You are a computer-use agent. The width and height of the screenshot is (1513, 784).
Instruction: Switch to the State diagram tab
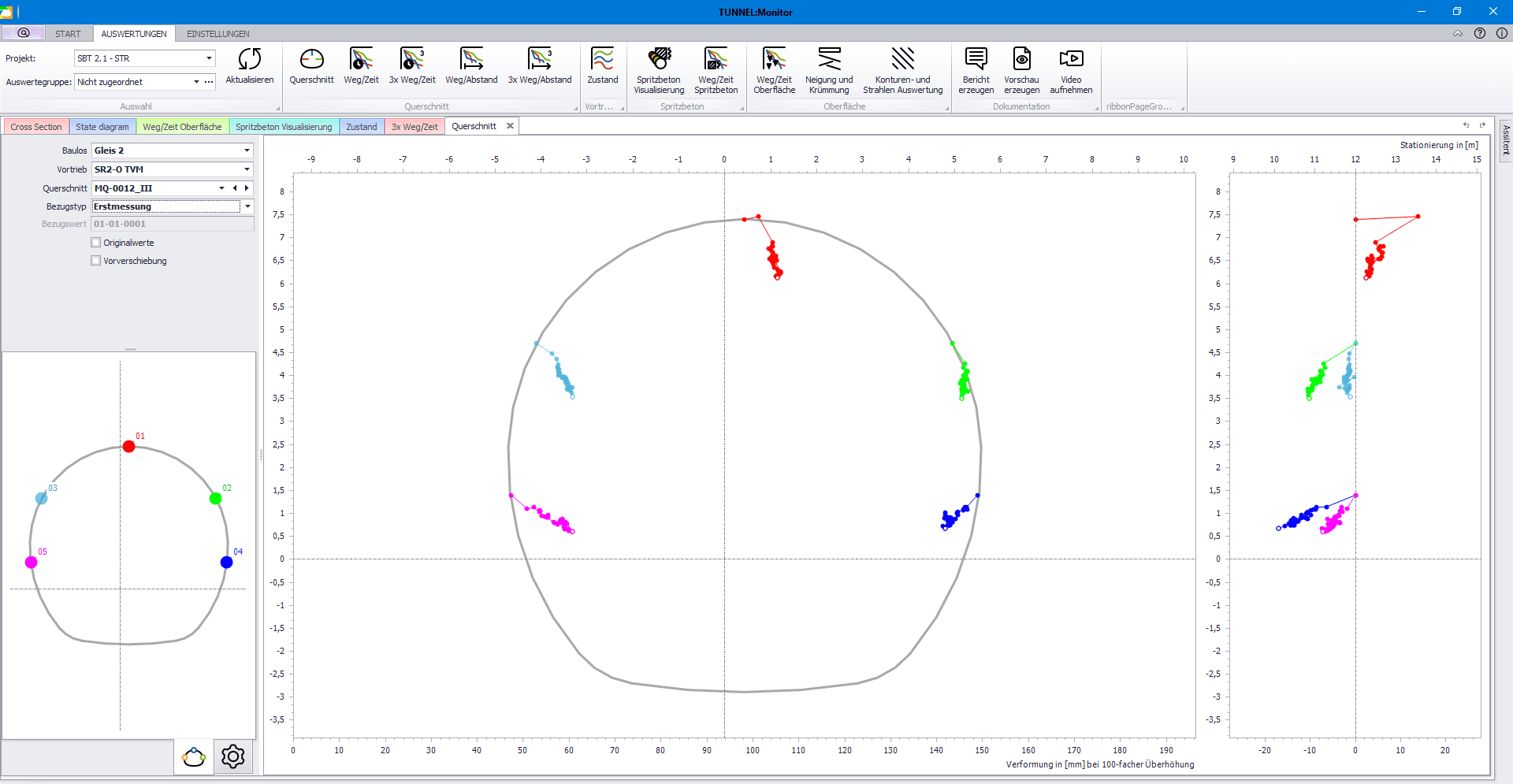click(102, 127)
